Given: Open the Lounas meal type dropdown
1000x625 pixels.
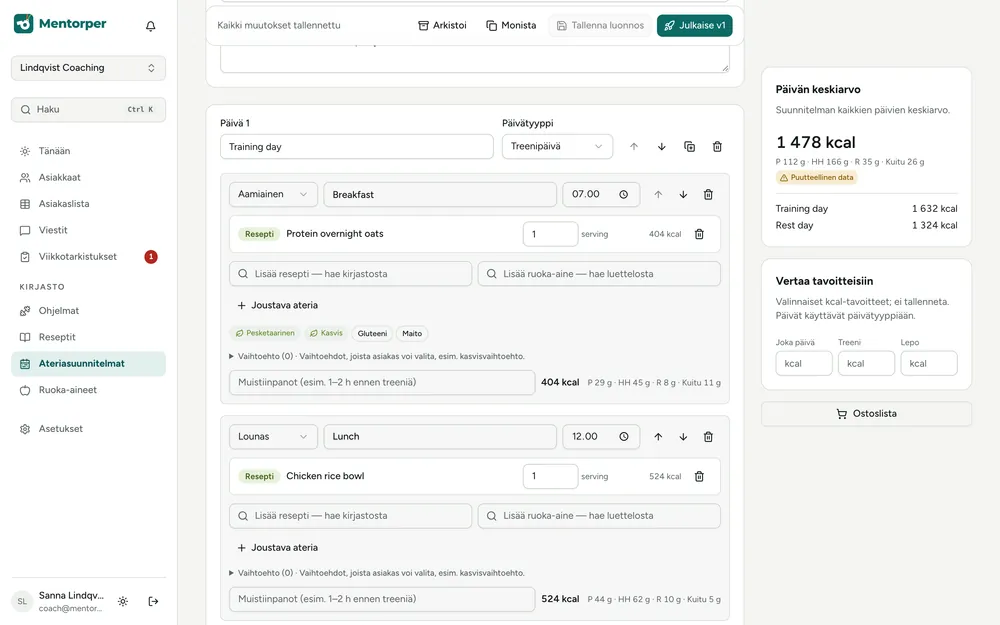Looking at the screenshot, I should click(273, 437).
